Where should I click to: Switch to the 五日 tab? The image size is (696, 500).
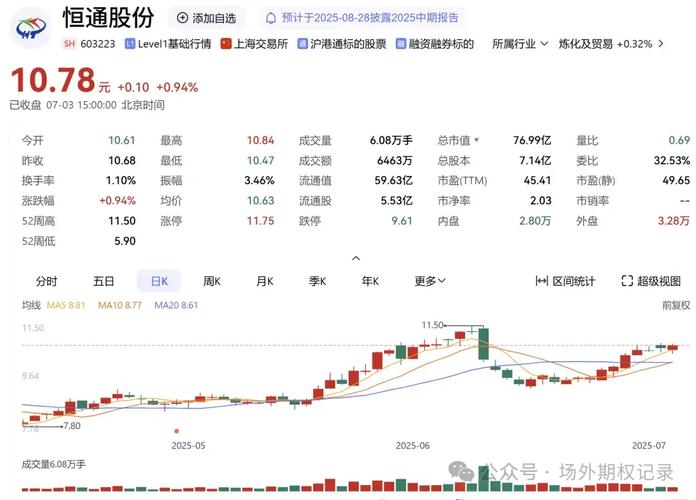coord(103,281)
